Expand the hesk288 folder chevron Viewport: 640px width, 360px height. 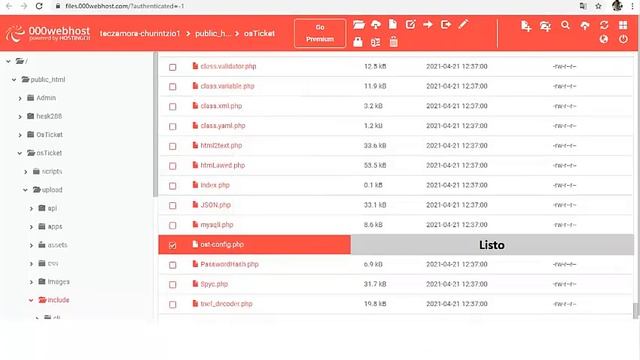20,117
